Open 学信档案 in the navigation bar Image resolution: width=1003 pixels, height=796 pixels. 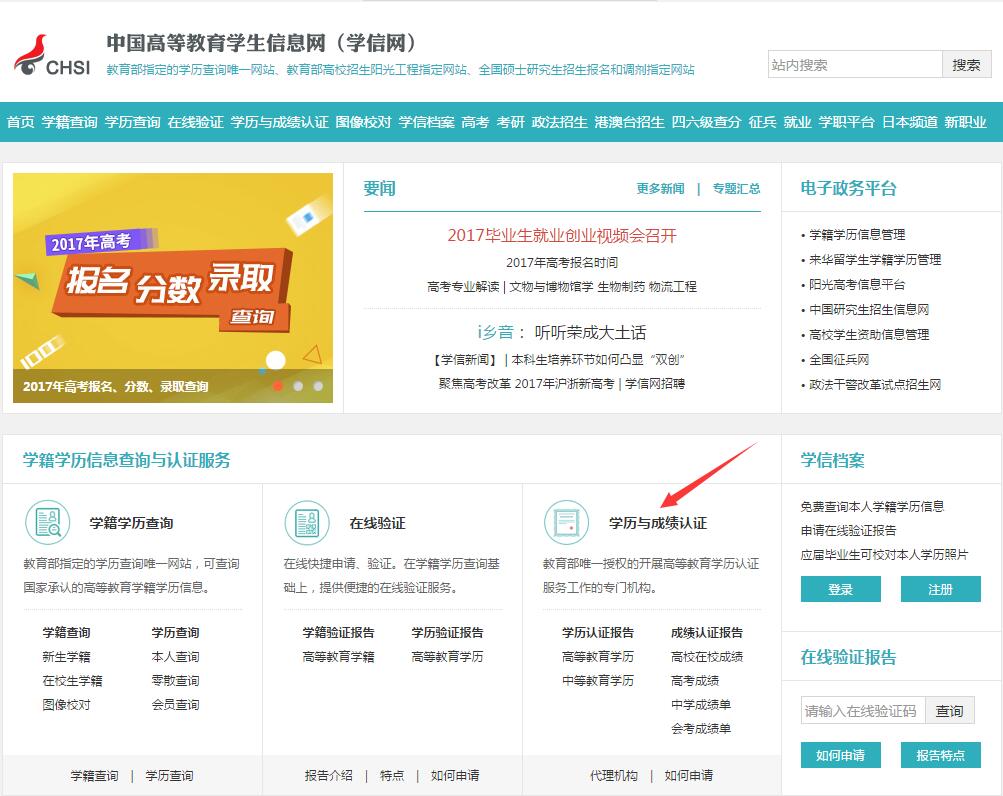point(427,122)
